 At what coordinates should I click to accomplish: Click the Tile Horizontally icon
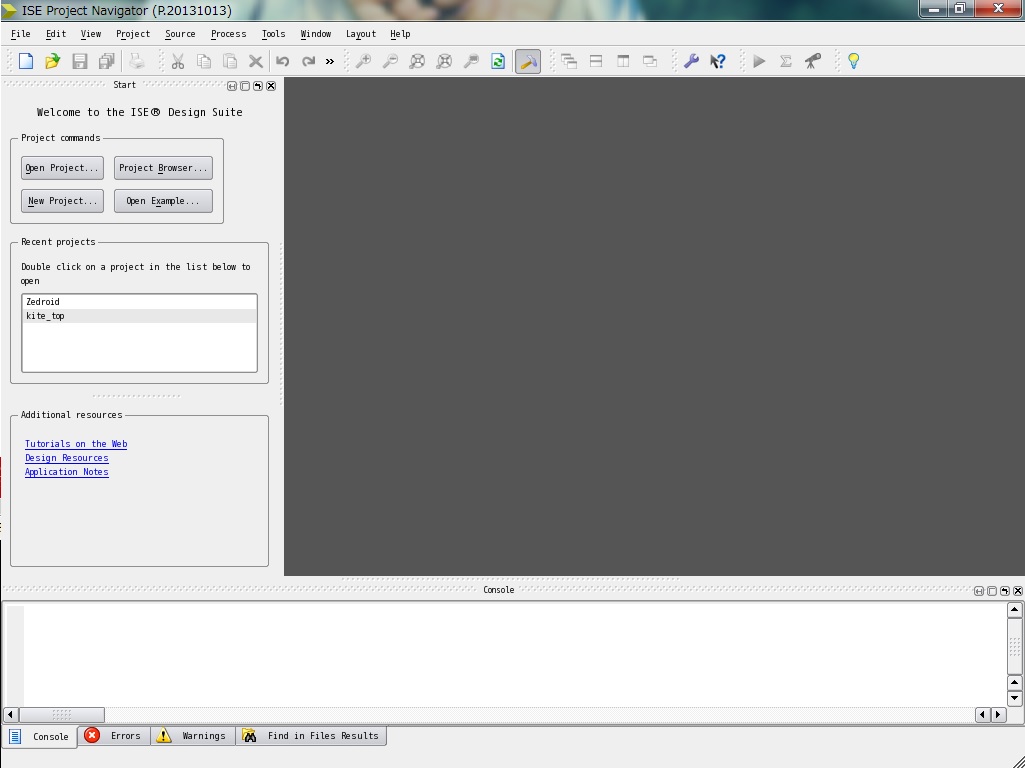click(x=596, y=61)
